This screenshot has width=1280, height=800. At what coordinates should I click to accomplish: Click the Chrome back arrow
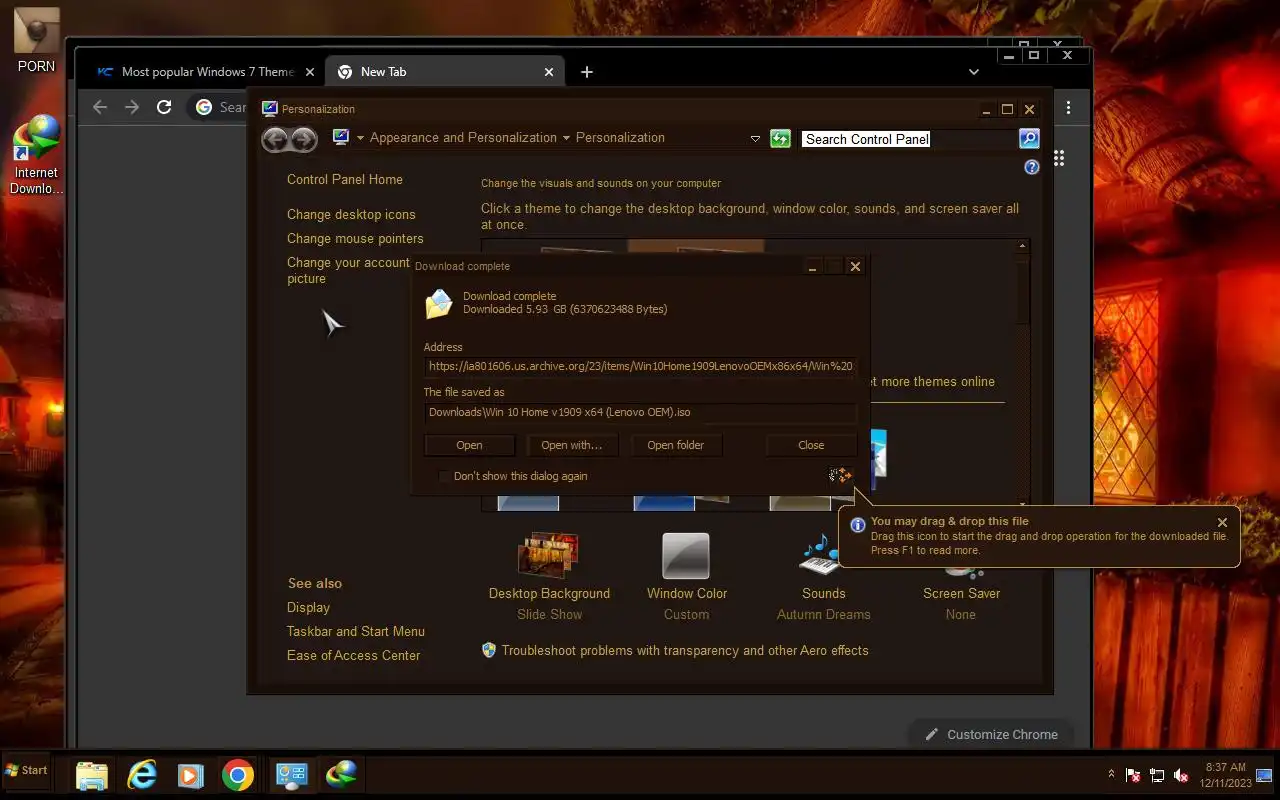coord(99,107)
